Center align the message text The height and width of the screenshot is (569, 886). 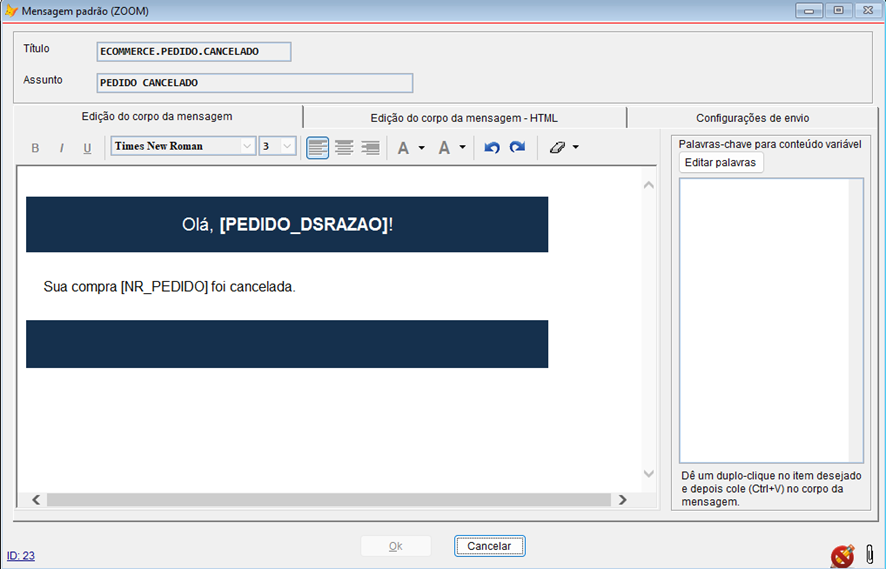[344, 148]
